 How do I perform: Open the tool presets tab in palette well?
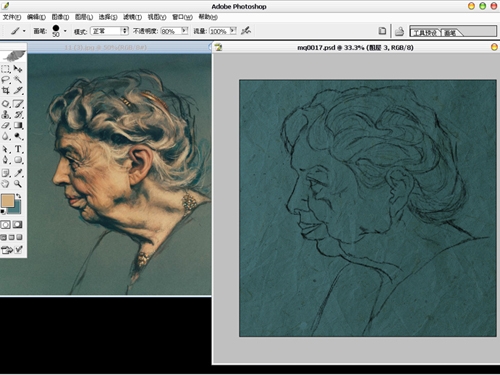[425, 33]
